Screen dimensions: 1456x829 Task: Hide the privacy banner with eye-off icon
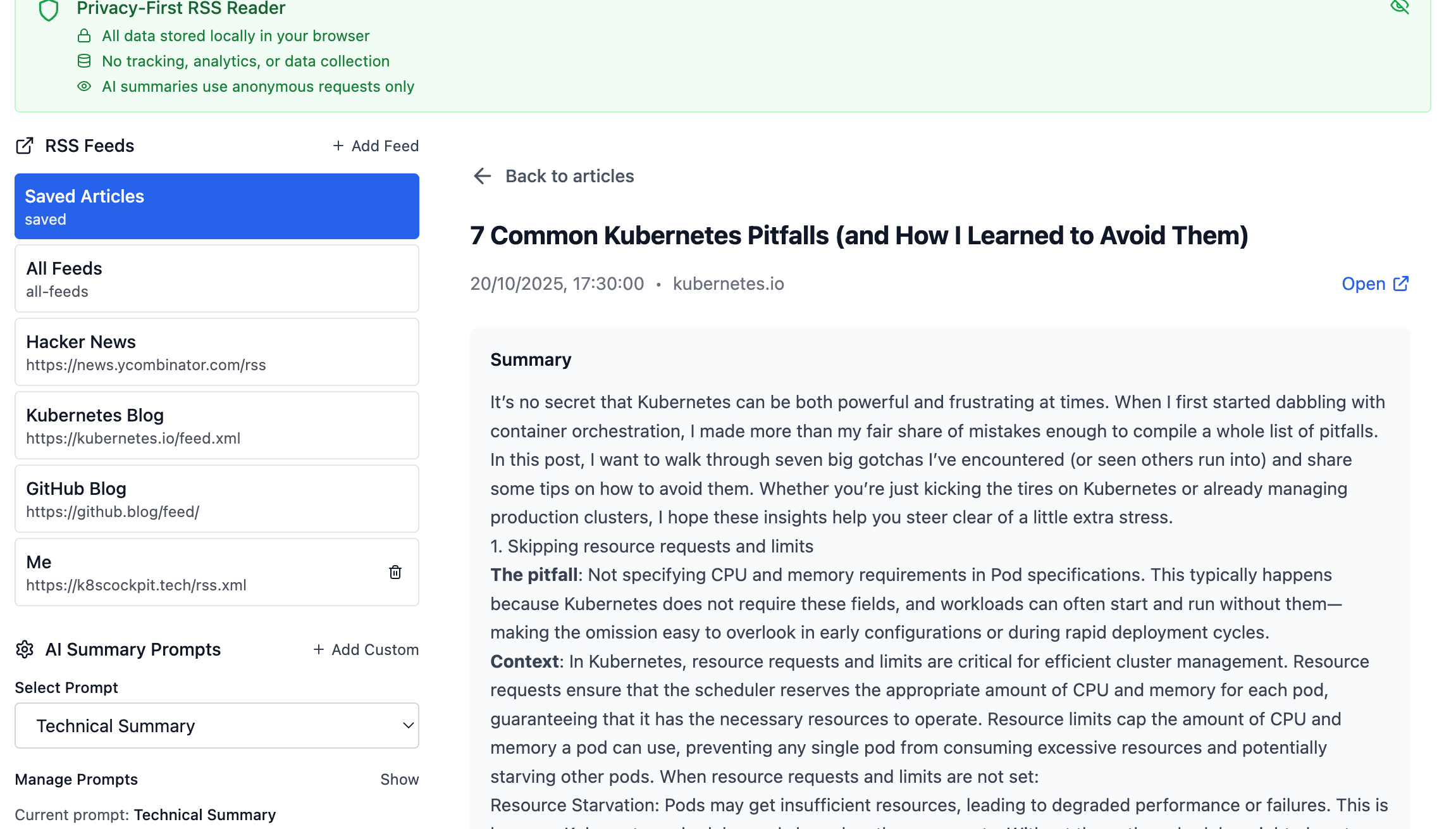(x=1399, y=6)
